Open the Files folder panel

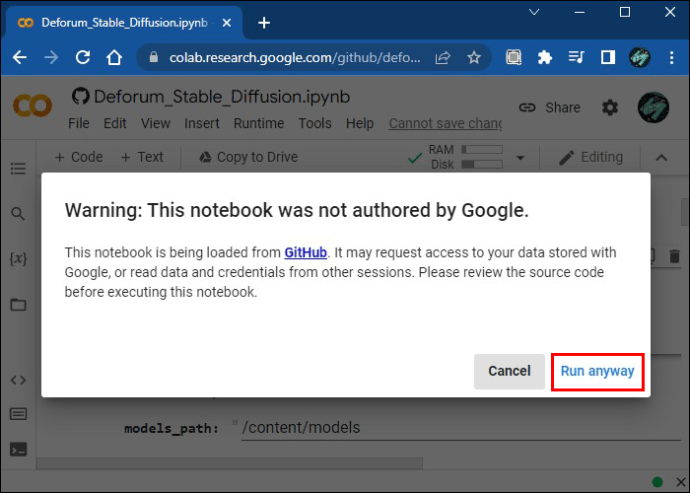(x=18, y=305)
